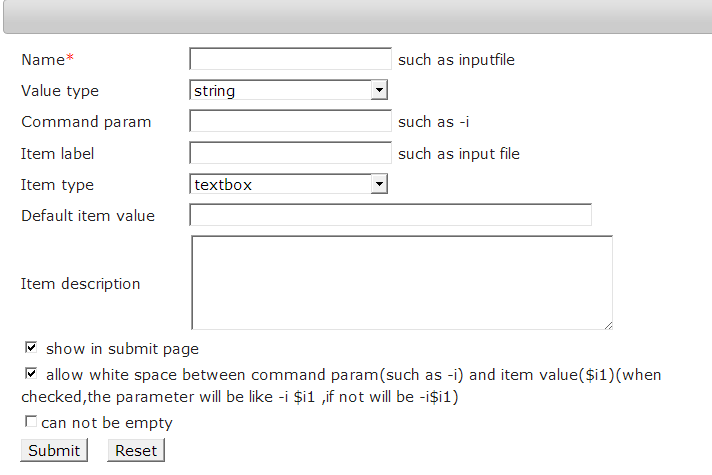
Task: Uncheck the show in submit page checkbox
Action: tap(31, 348)
